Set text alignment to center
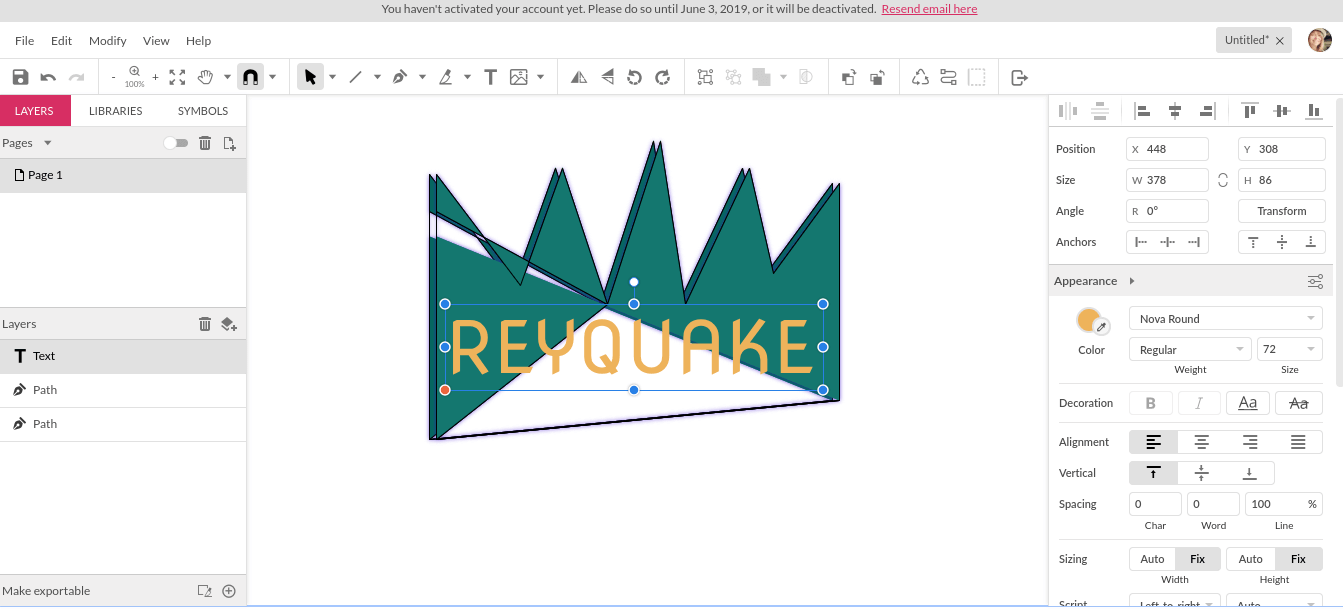 1202,442
